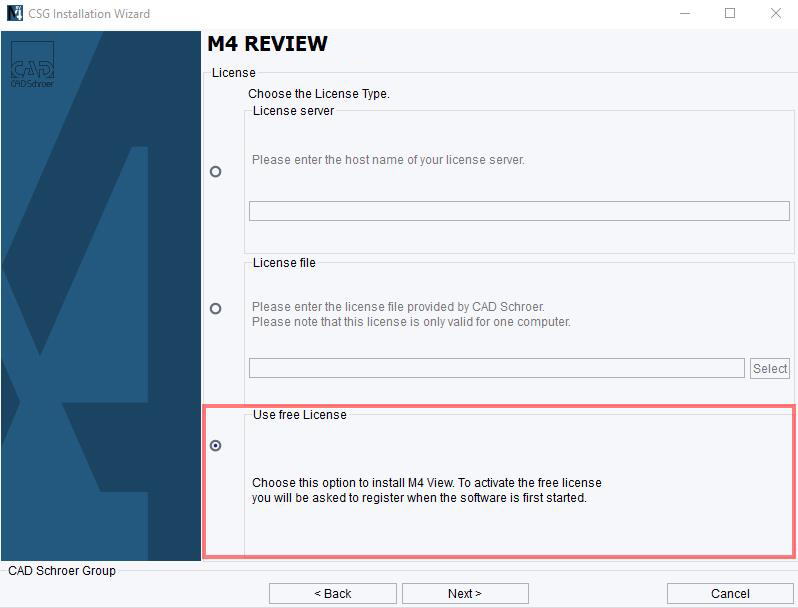Select the License file radio button
The image size is (798, 608).
(x=216, y=308)
